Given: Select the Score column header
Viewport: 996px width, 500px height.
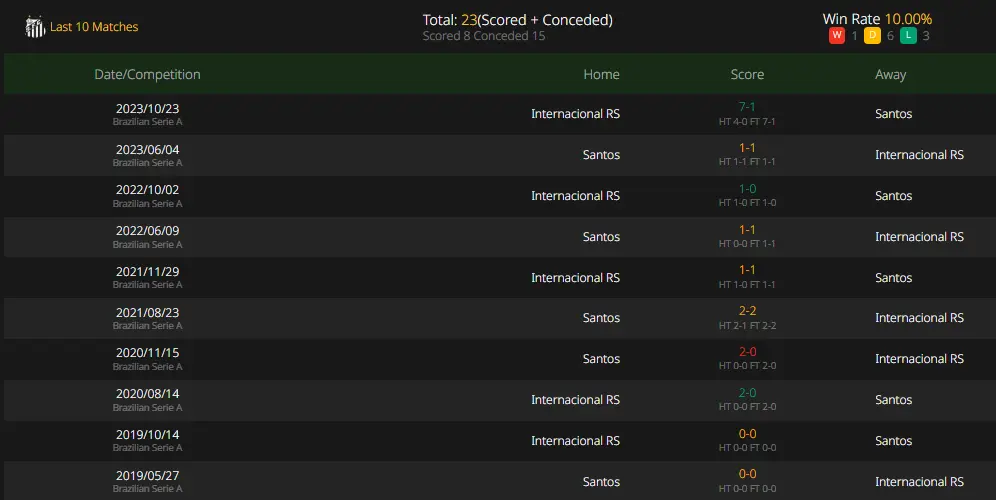Looking at the screenshot, I should point(747,74).
